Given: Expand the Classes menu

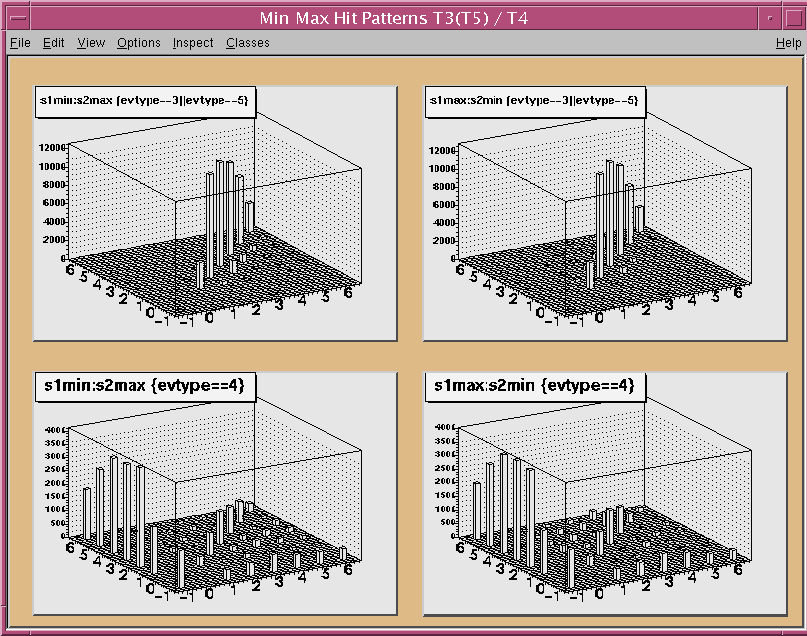Looking at the screenshot, I should point(247,43).
